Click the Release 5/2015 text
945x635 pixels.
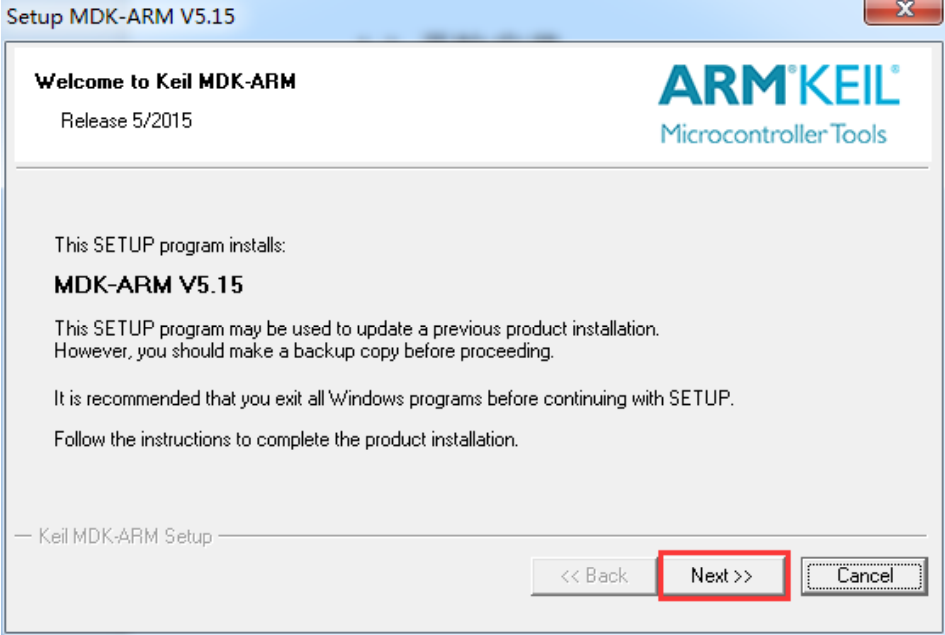tap(126, 120)
